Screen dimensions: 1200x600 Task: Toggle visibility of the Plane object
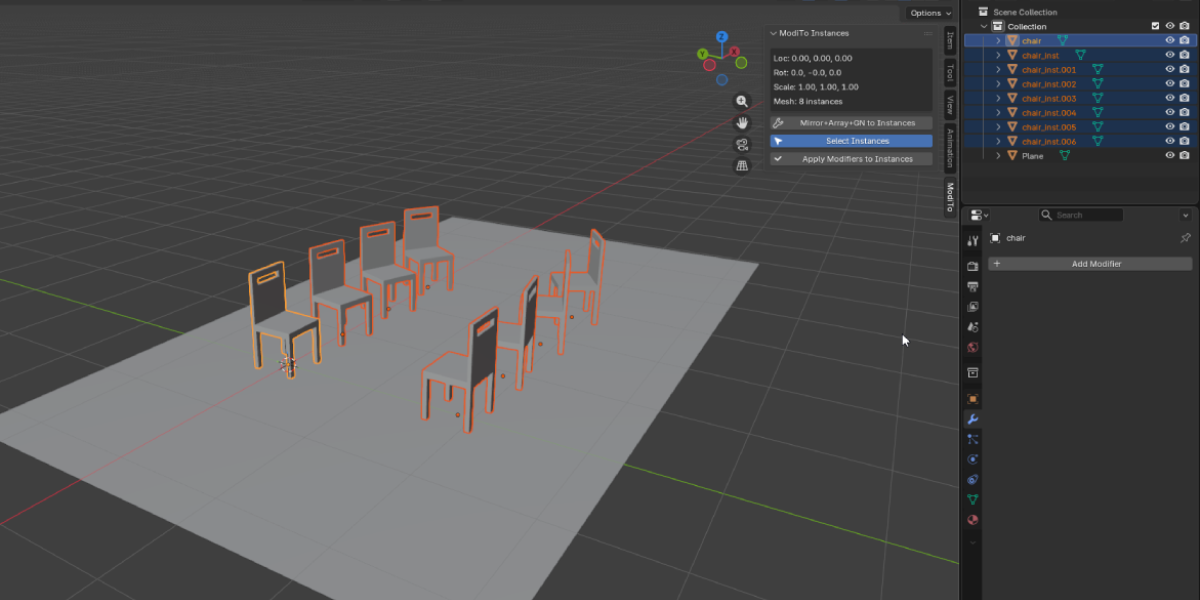[1170, 155]
